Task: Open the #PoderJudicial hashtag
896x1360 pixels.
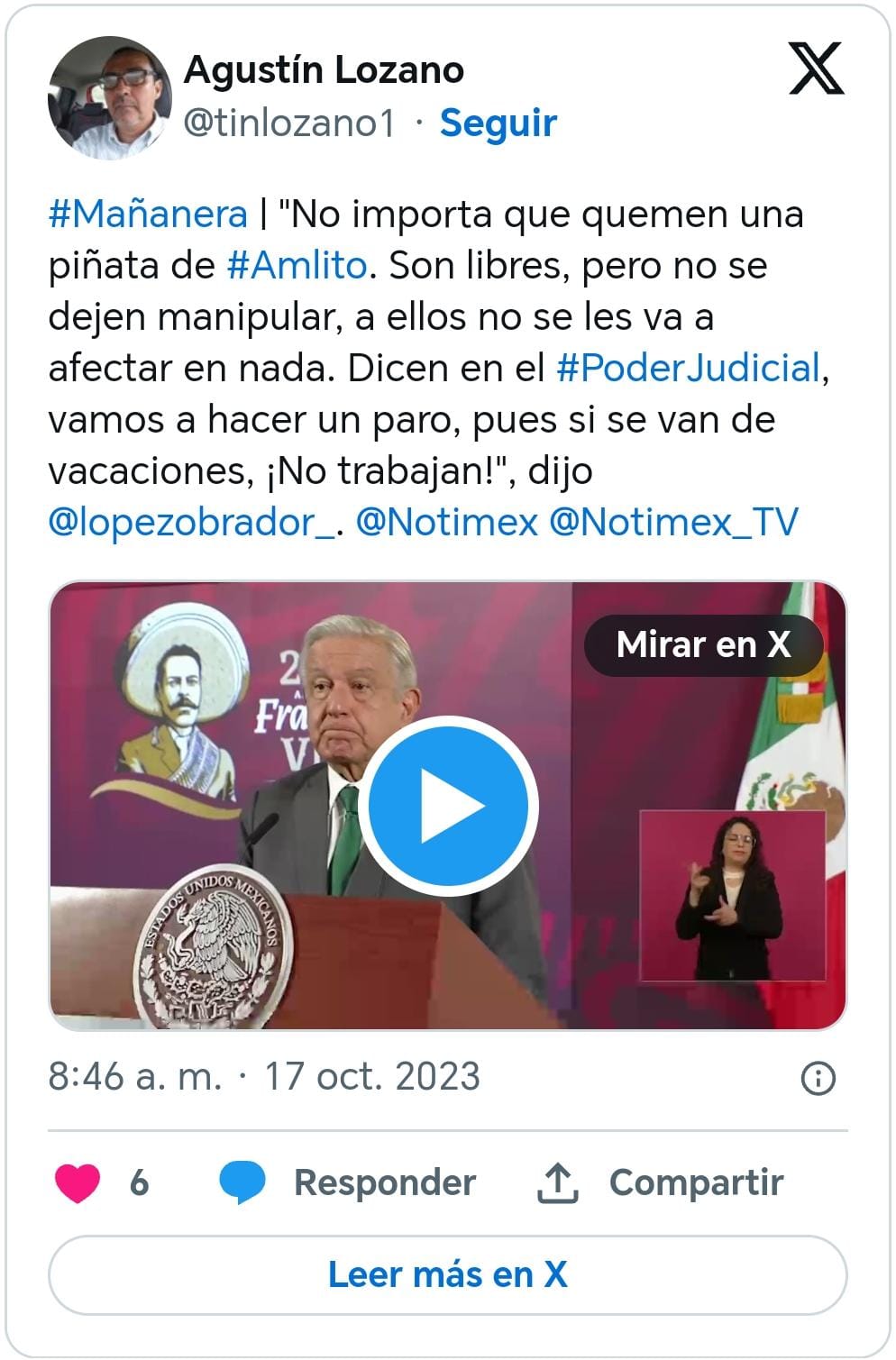Action: point(689,369)
